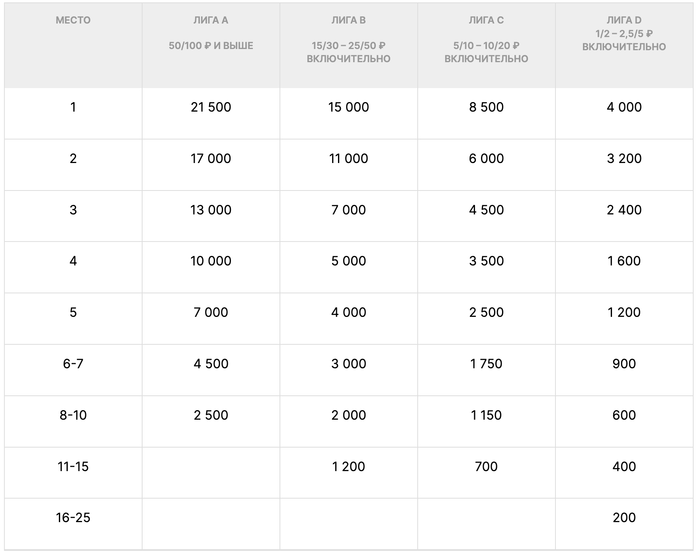
Task: Select the 10 000 cell in Лига A
Action: [210, 261]
